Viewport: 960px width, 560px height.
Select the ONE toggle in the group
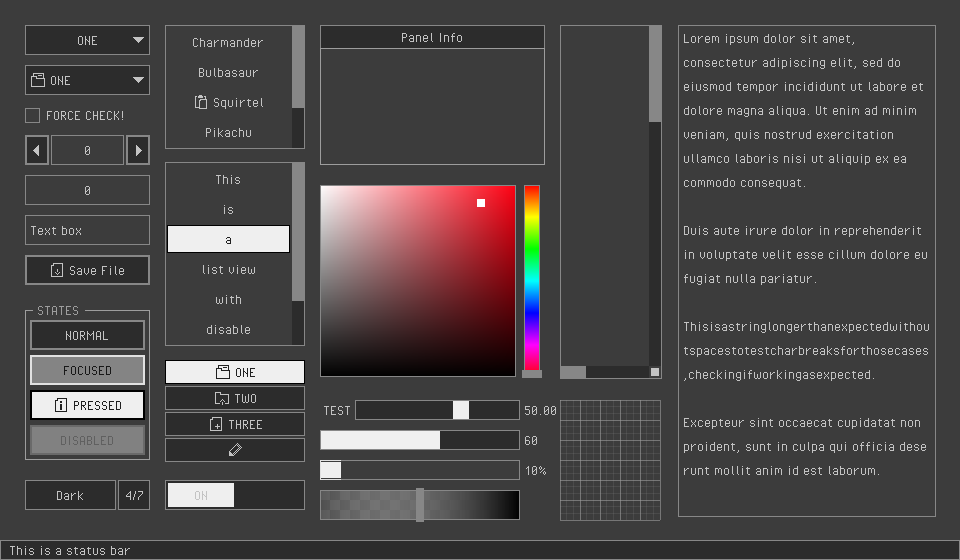[234, 372]
